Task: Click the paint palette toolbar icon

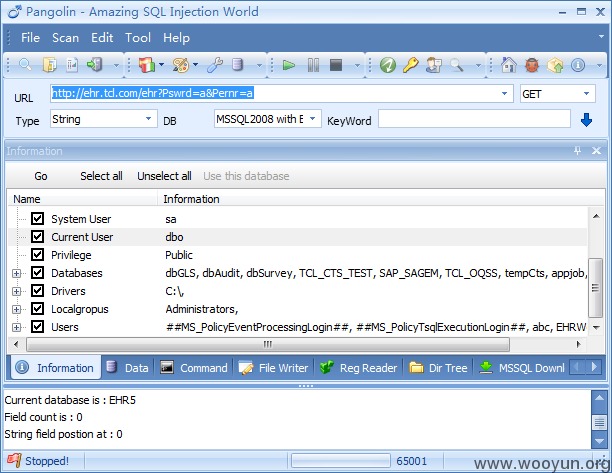Action: pos(180,65)
